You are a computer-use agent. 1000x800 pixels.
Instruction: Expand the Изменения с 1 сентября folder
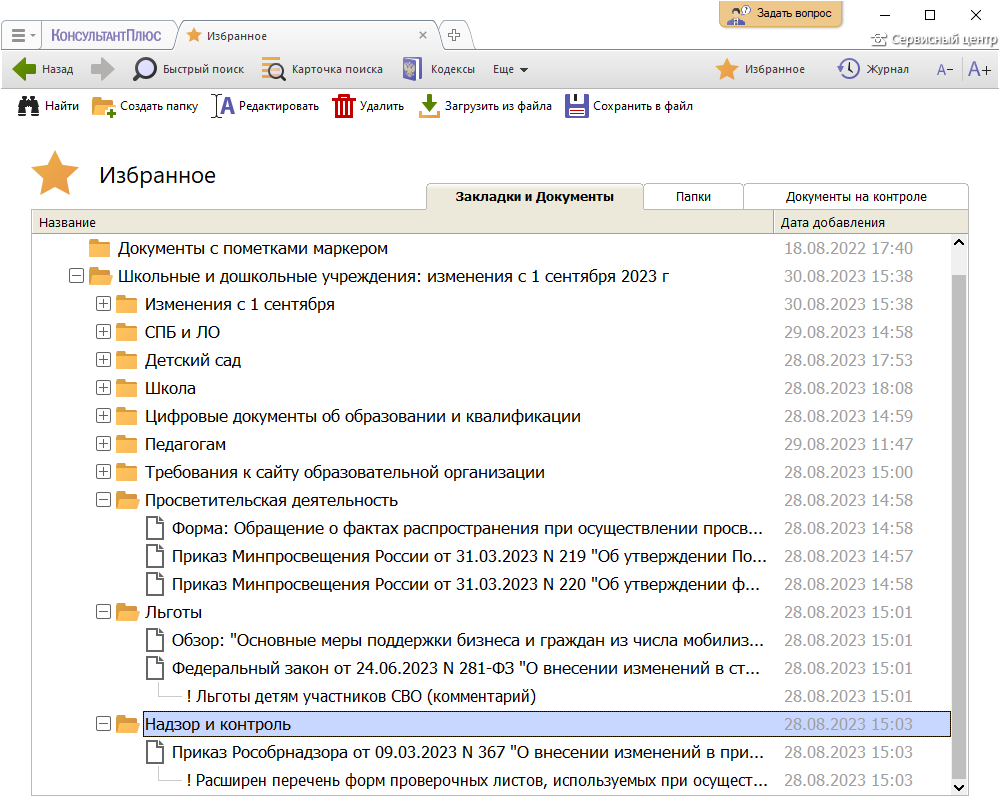coord(103,304)
